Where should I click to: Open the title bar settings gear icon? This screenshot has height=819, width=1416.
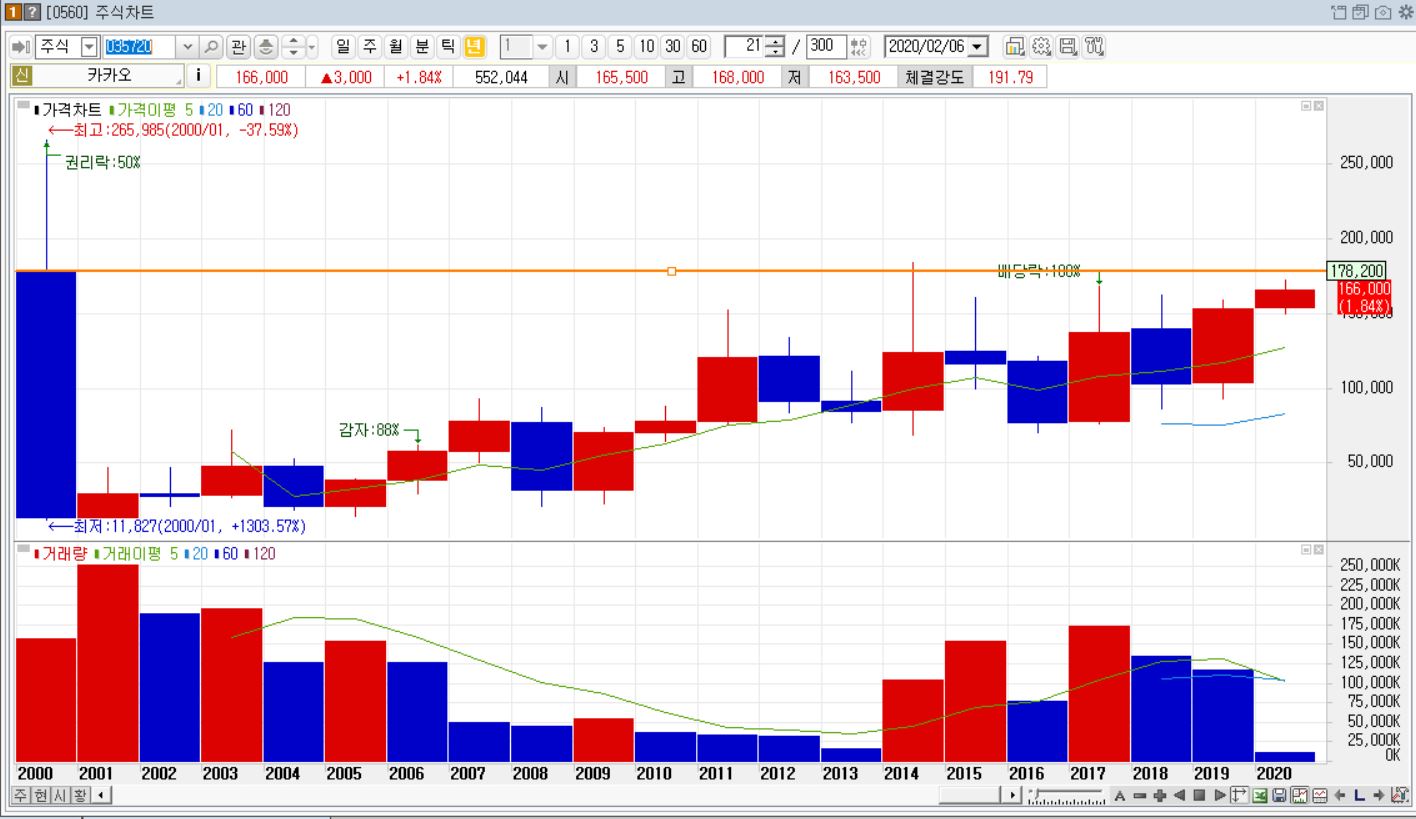[x=1404, y=11]
